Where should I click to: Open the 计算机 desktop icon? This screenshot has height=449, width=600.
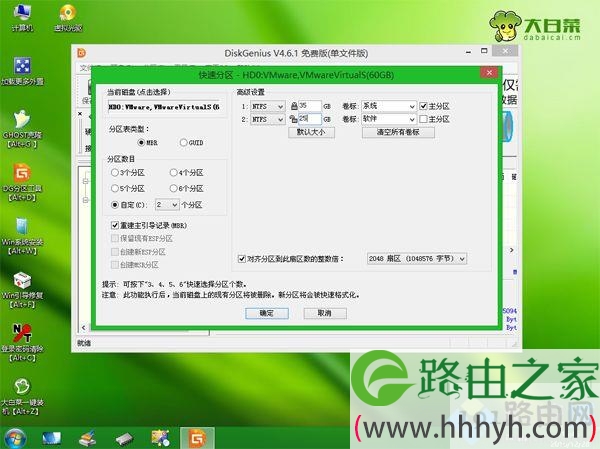pyautogui.click(x=22, y=18)
